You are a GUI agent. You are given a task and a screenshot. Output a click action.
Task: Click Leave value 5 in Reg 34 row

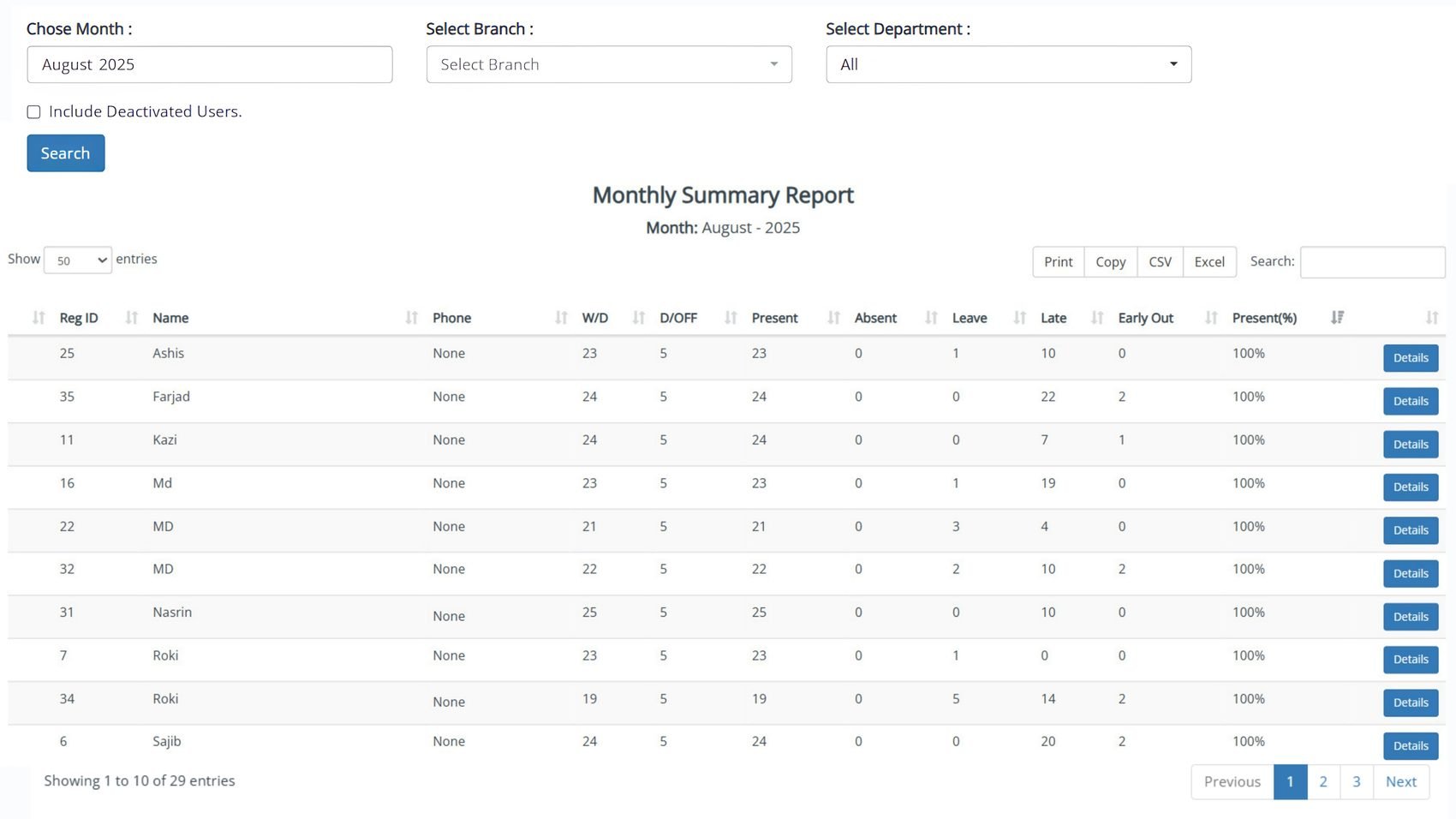956,699
